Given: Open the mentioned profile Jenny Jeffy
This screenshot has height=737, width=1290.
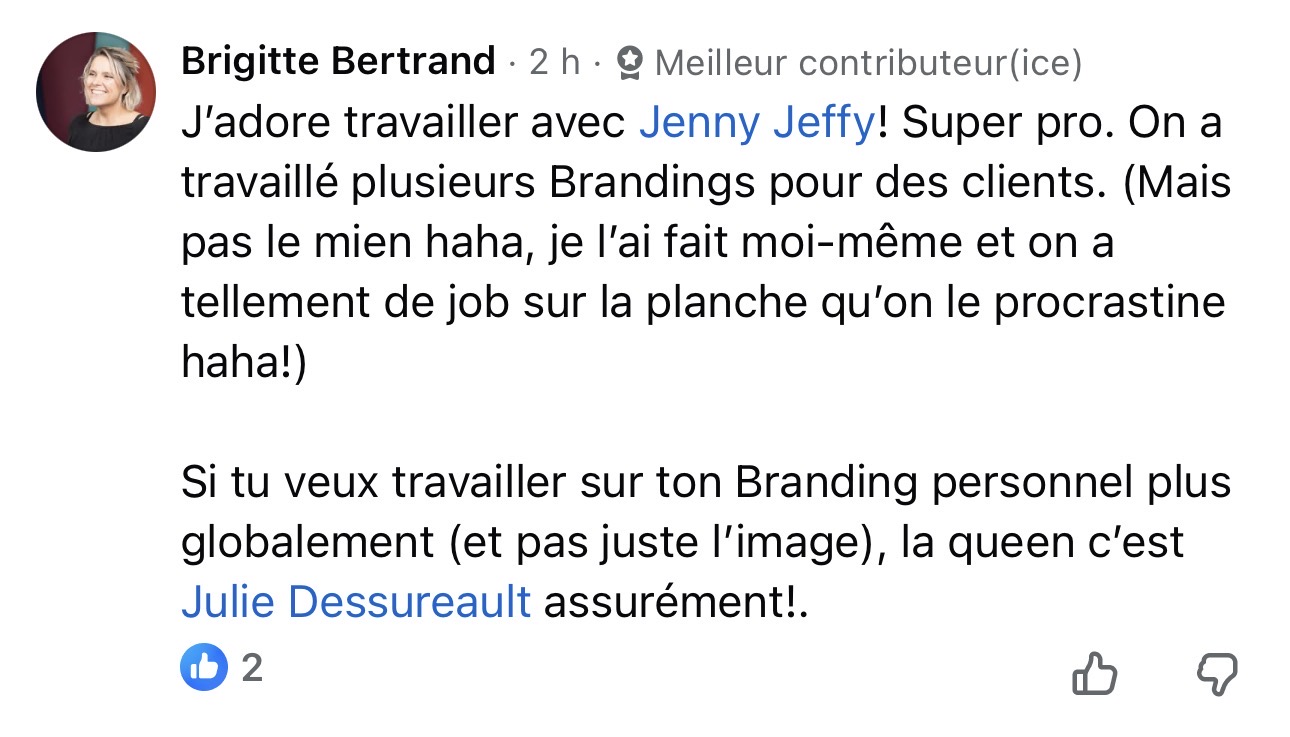Looking at the screenshot, I should [757, 125].
